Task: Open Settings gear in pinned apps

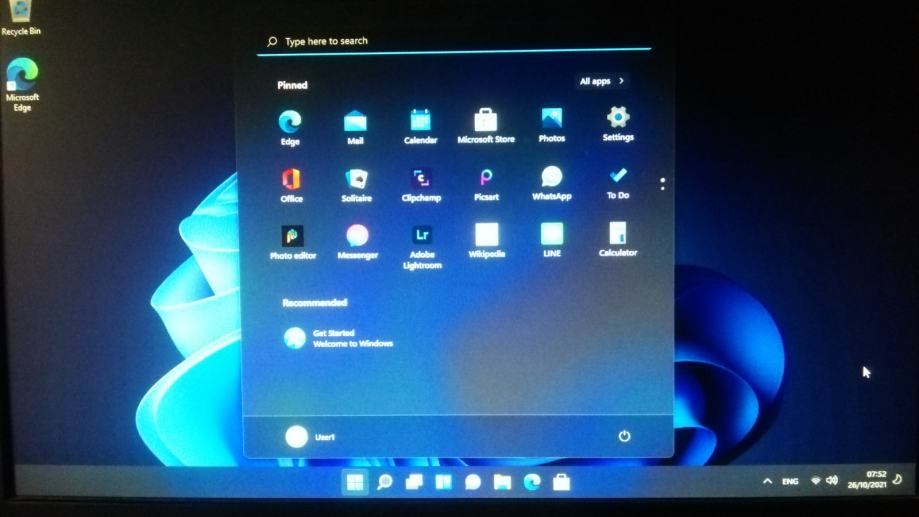Action: (x=618, y=123)
